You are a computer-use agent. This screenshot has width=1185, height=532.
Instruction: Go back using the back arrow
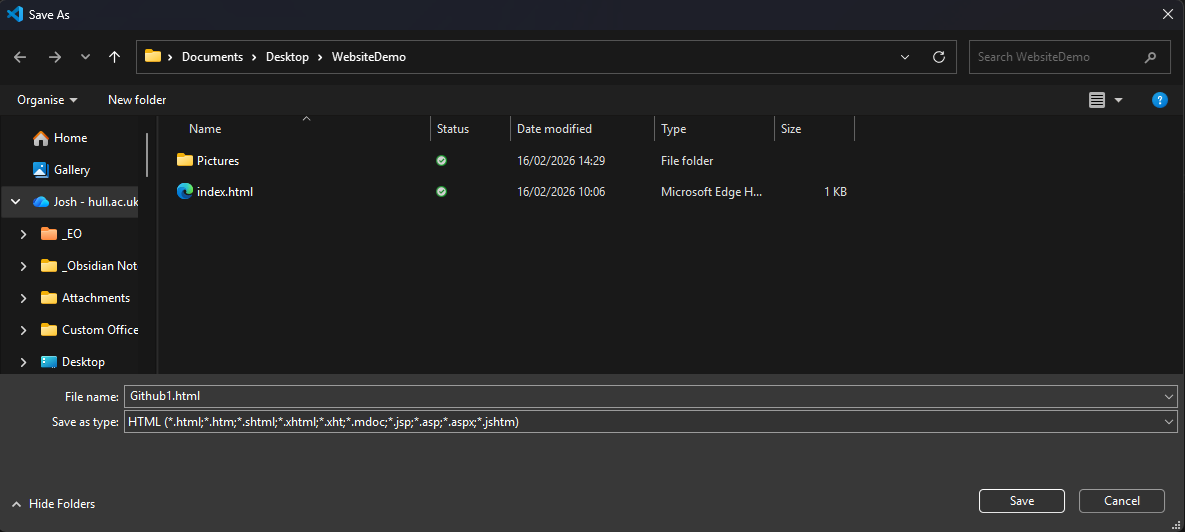(20, 57)
